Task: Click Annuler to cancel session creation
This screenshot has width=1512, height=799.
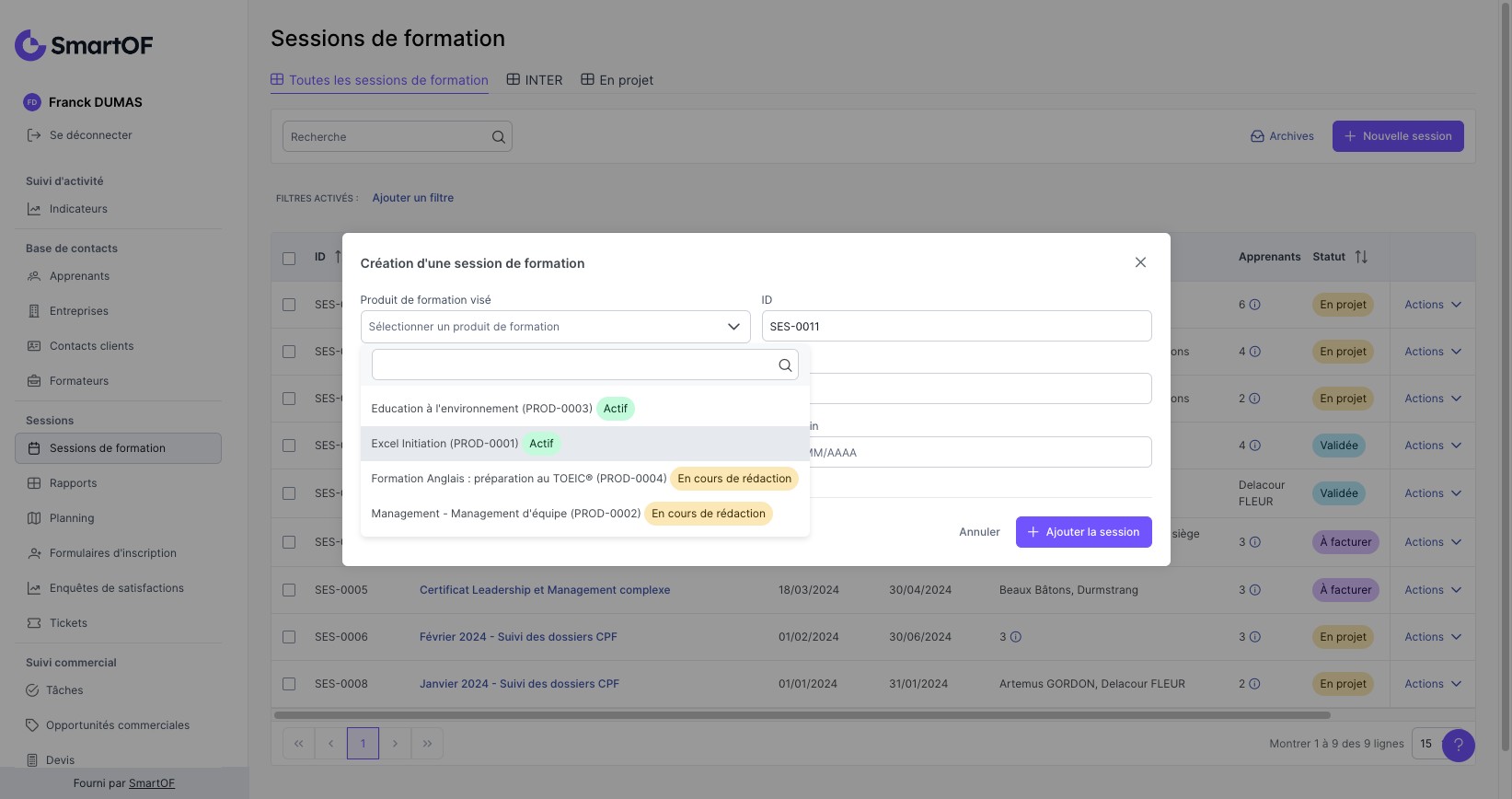Action: pyautogui.click(x=979, y=532)
